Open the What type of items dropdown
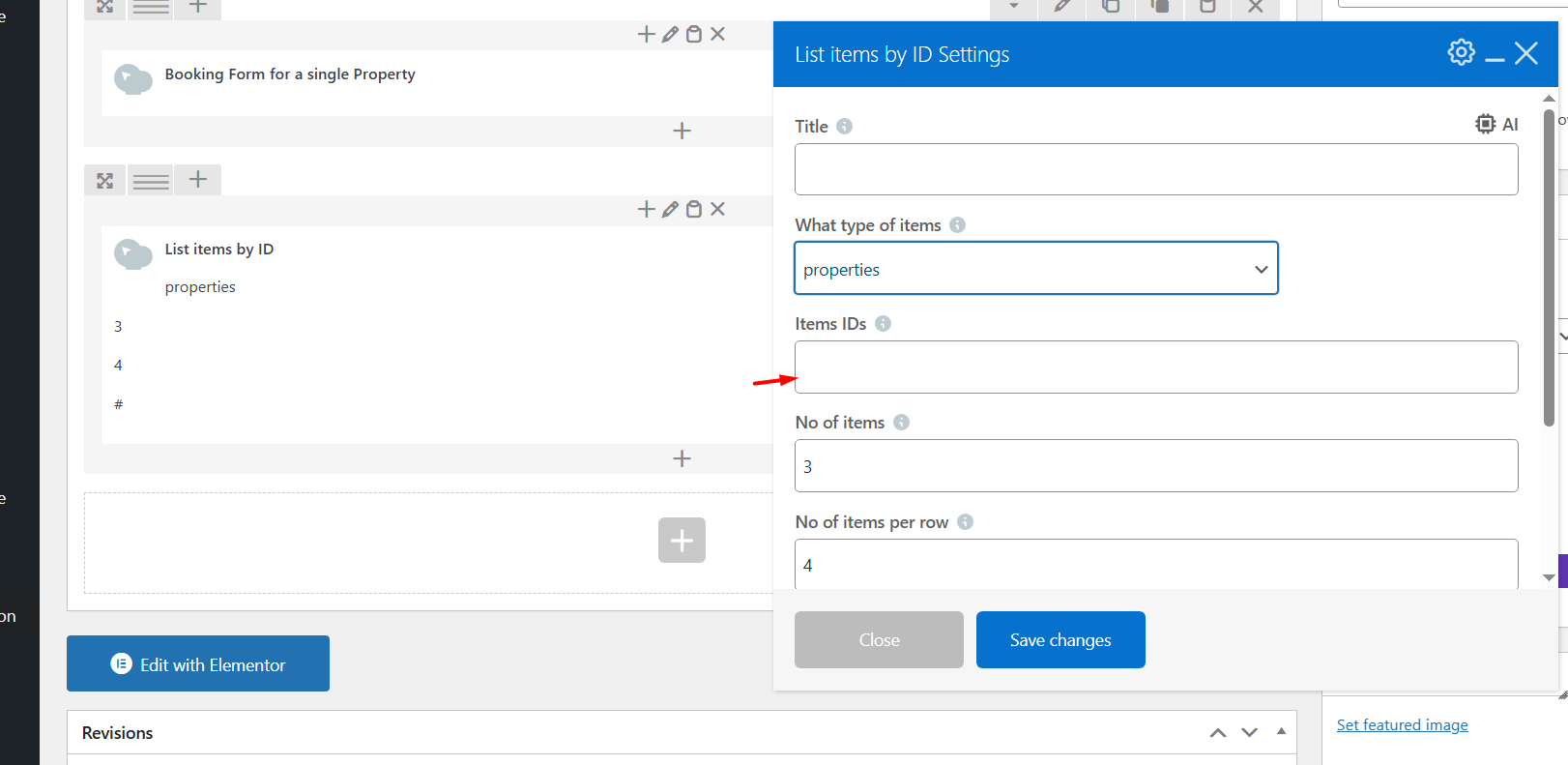Screen dimensions: 1568x765 click(1035, 269)
